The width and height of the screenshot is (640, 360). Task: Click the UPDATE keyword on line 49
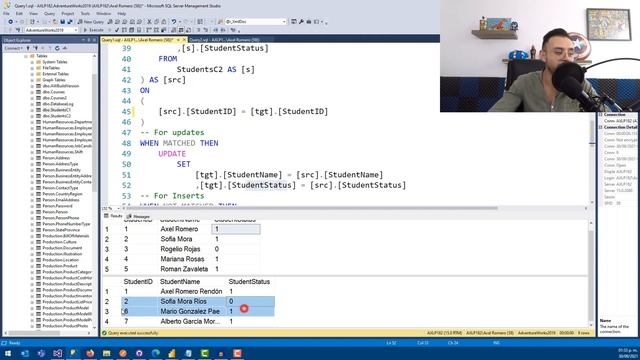tap(172, 154)
